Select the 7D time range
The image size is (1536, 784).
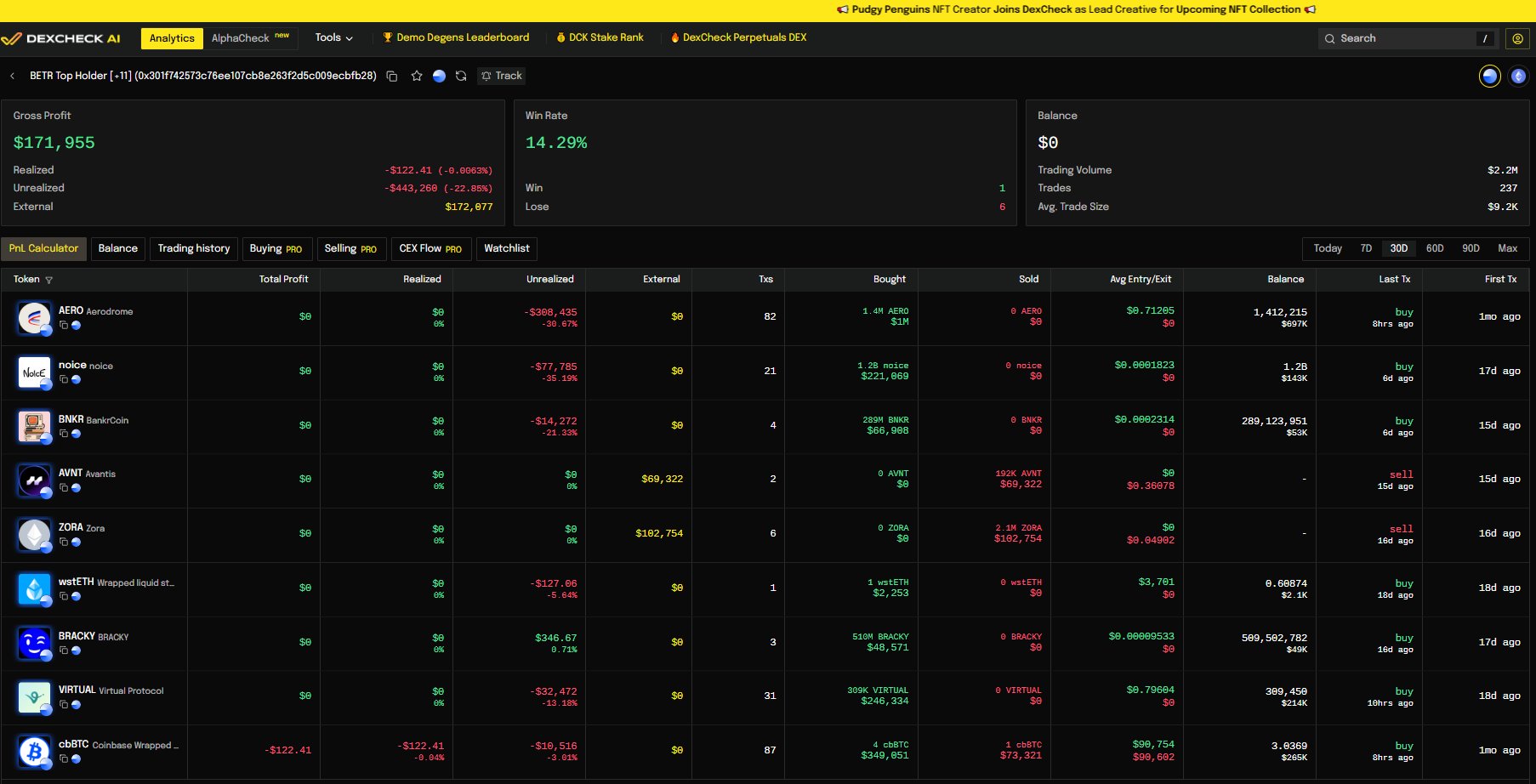click(x=1366, y=248)
